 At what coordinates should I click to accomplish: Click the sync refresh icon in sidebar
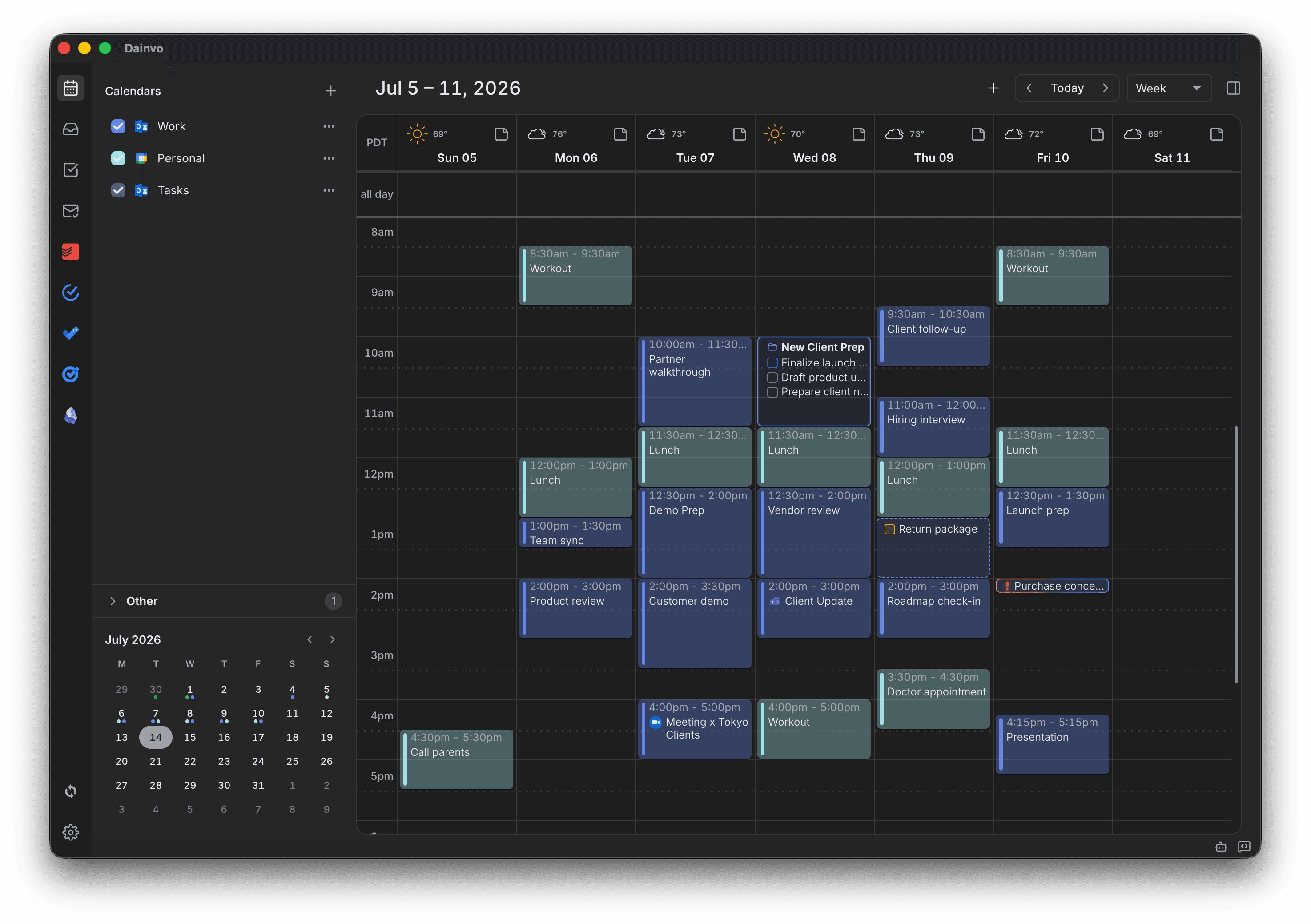pos(70,791)
